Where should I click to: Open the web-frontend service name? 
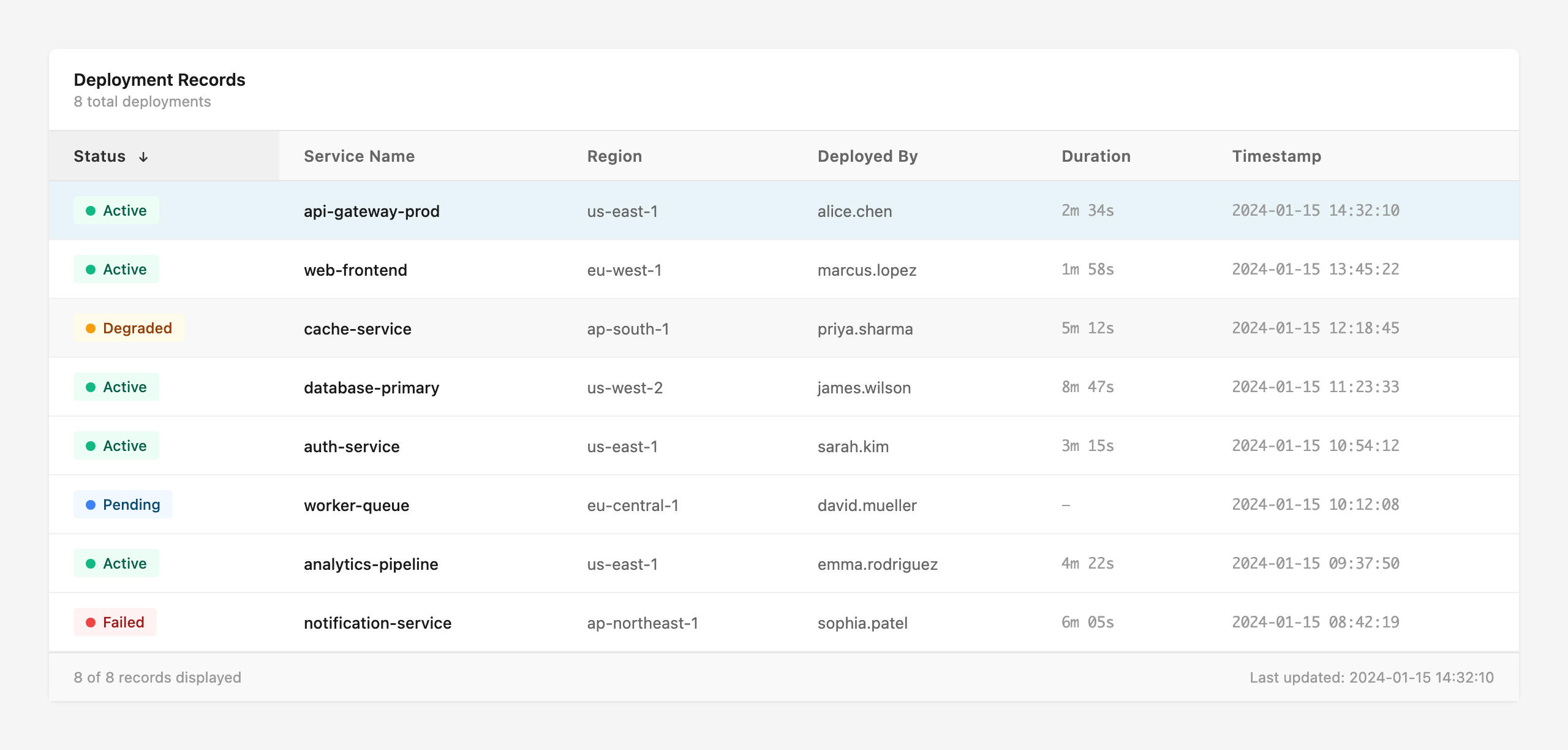[355, 270]
